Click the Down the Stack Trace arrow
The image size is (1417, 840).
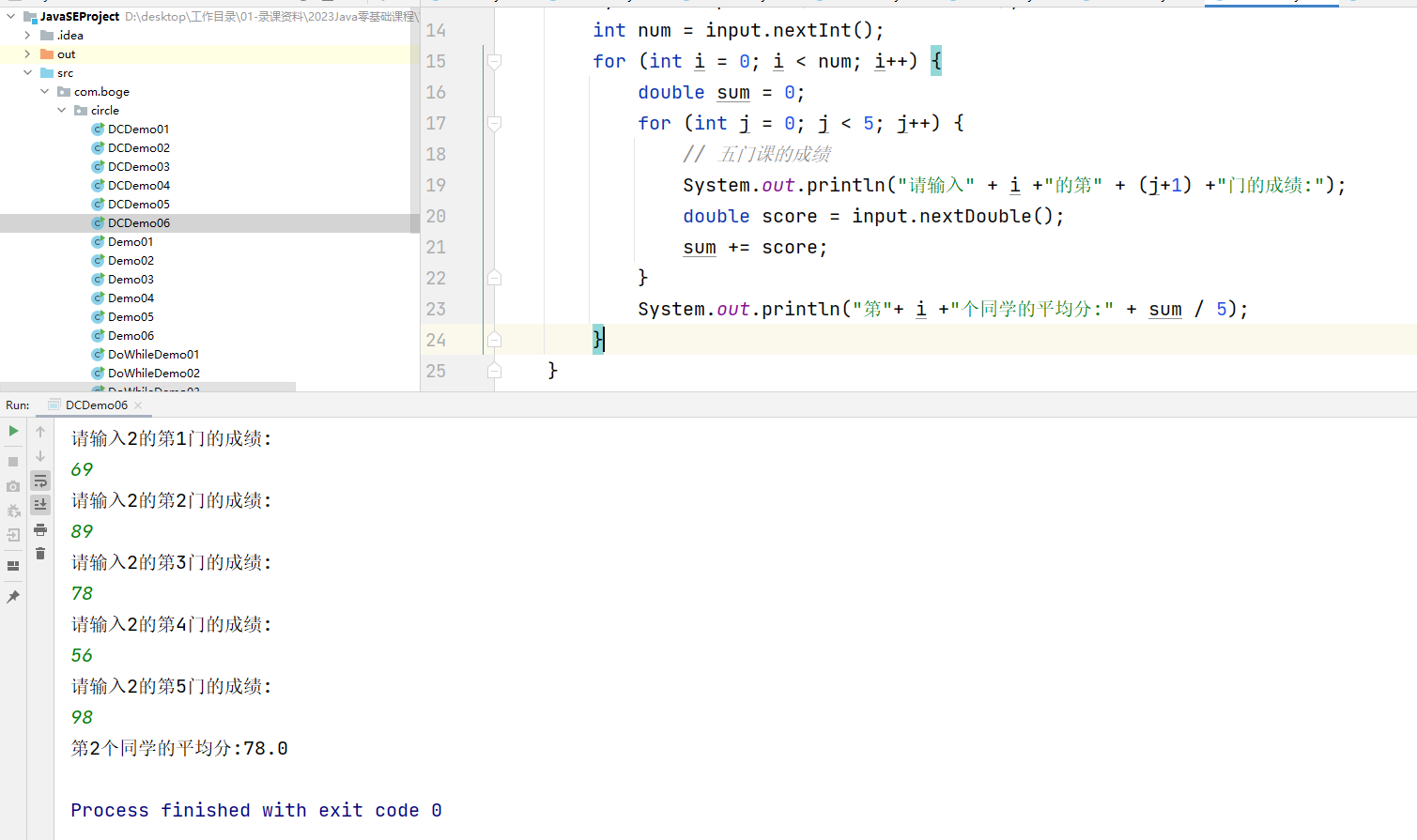(x=40, y=455)
